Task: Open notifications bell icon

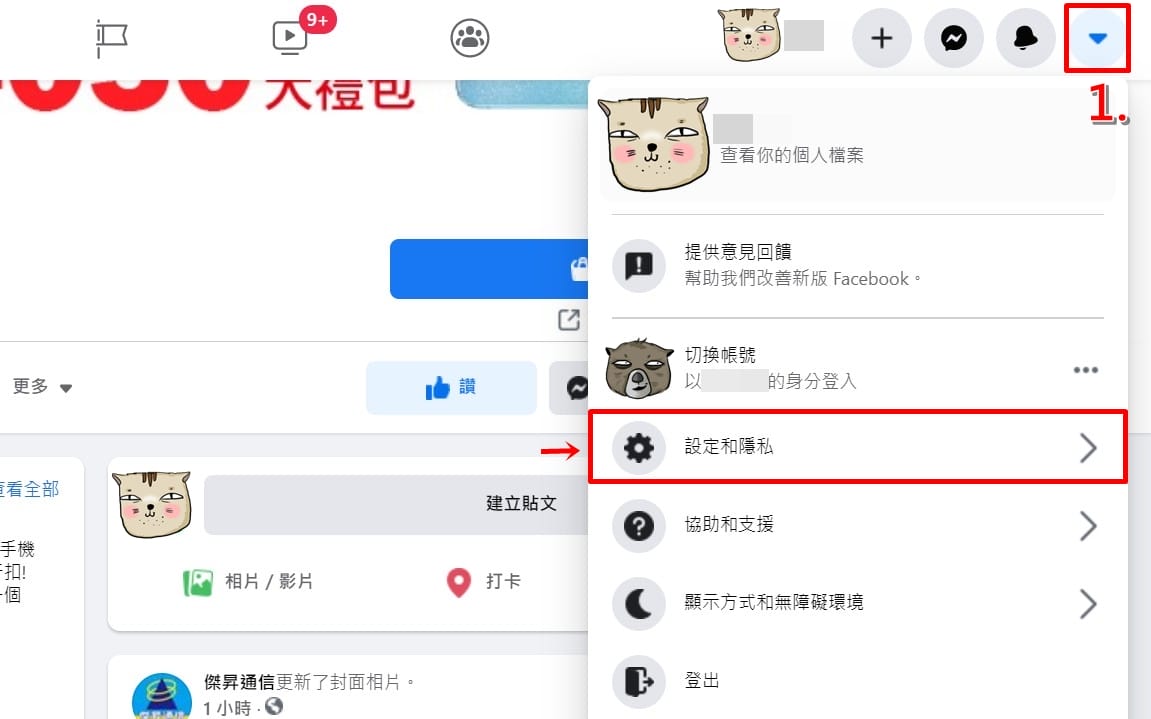Action: [1025, 38]
